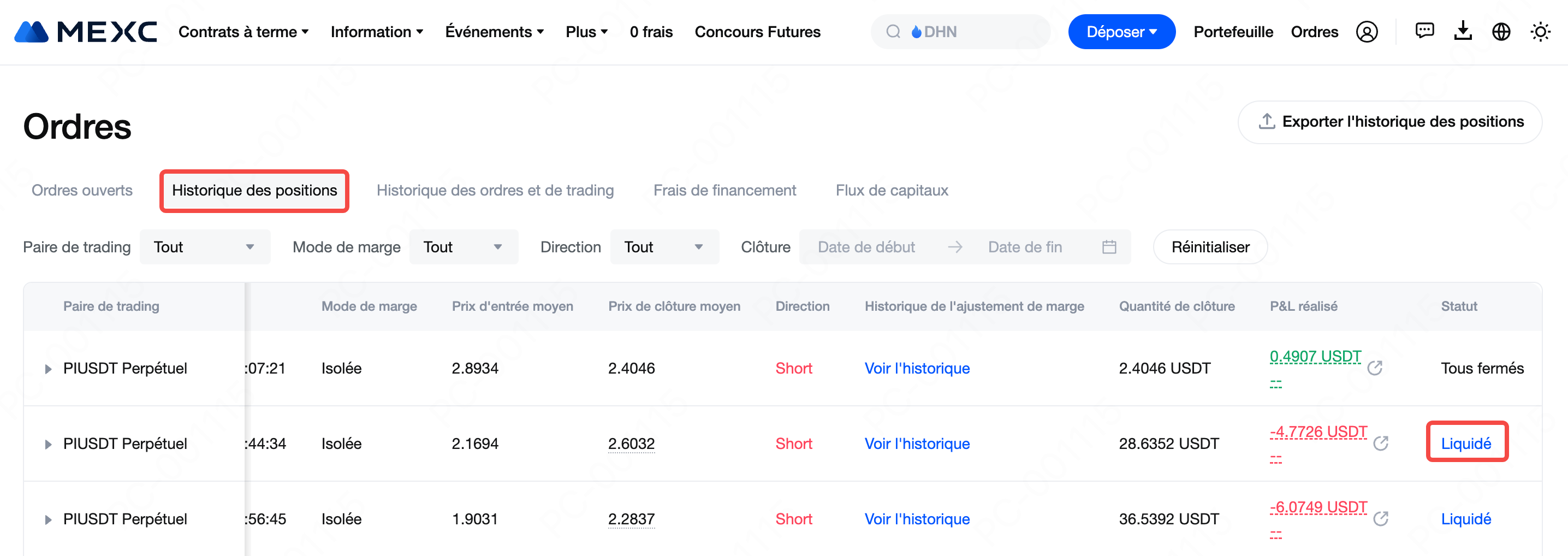
Task: Open the calendar icon in Clôture date range
Action: (x=1109, y=247)
